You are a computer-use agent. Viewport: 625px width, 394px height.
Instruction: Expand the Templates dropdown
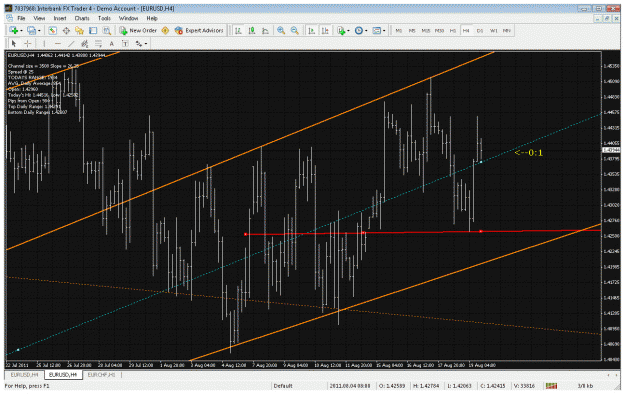(384, 31)
